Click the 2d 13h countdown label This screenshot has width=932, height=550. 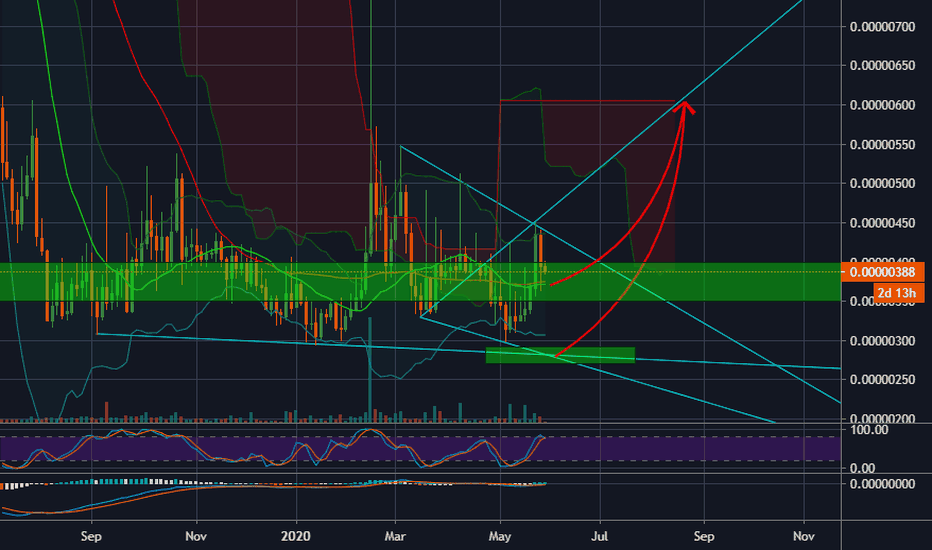pyautogui.click(x=899, y=293)
